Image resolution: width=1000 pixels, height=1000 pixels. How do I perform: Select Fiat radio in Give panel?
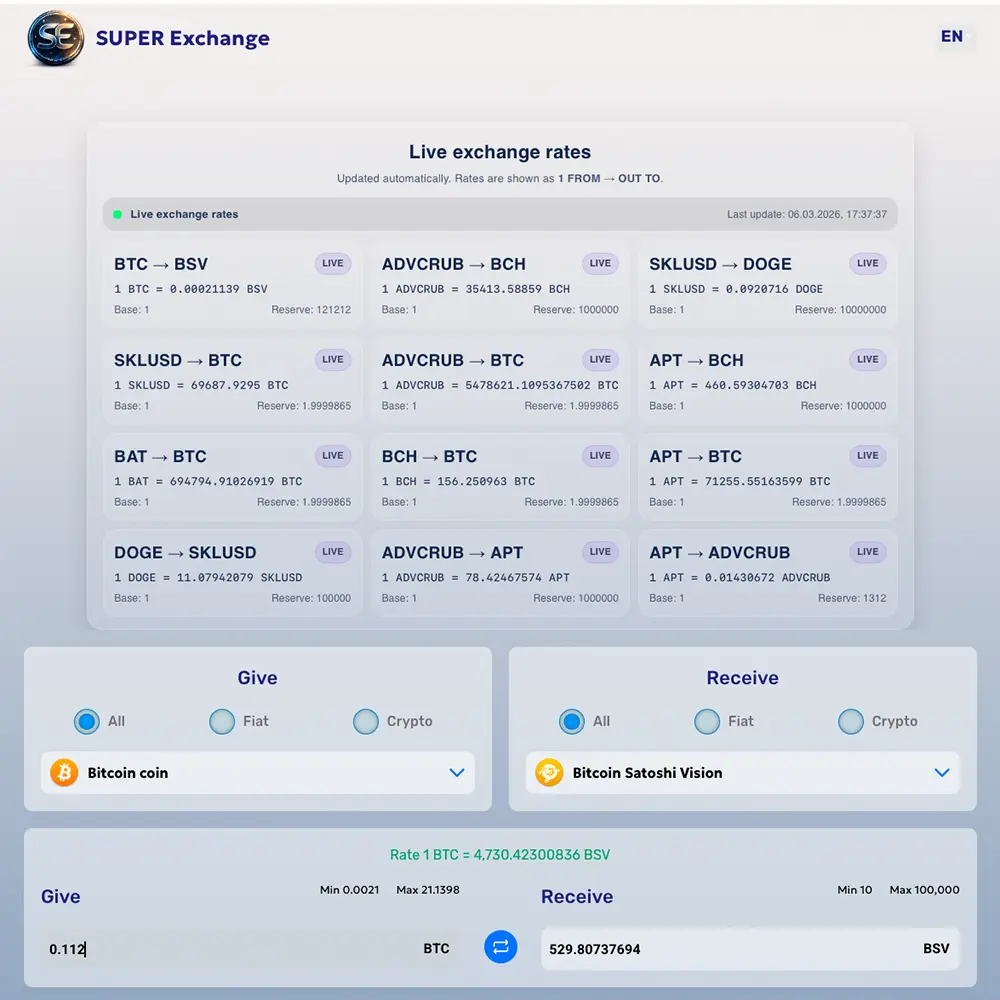pos(222,721)
